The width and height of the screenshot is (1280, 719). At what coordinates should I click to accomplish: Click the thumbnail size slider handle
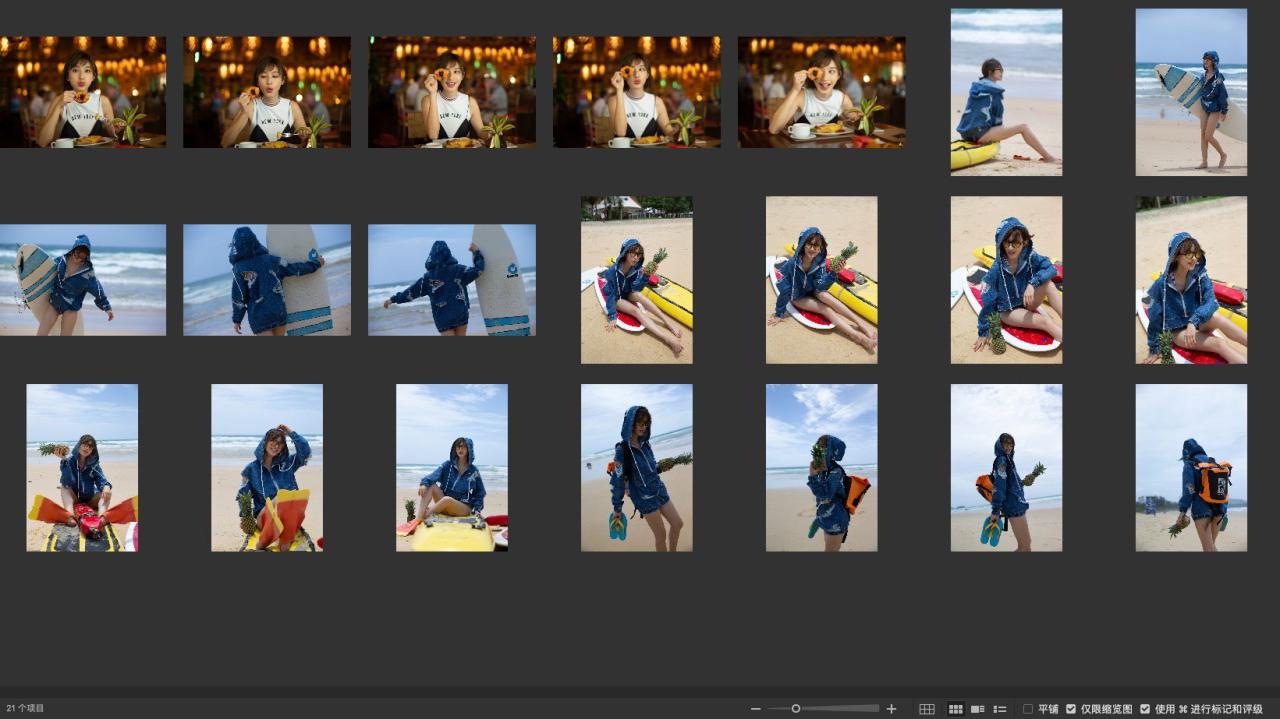(796, 709)
